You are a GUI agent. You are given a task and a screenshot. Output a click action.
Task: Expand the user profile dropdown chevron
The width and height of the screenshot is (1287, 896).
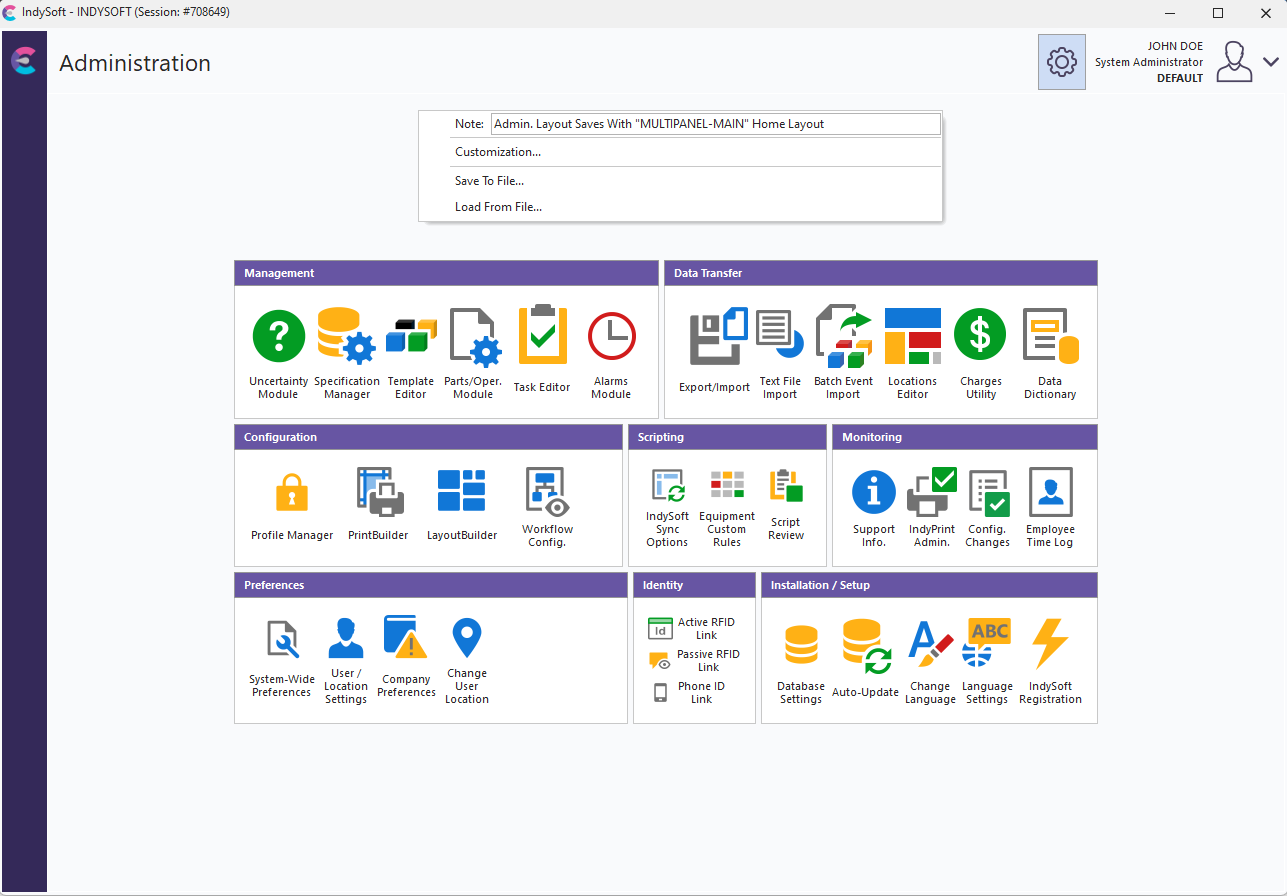click(1270, 62)
